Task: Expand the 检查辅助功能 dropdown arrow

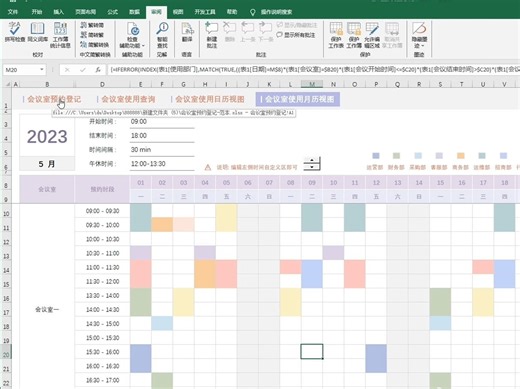Action: point(143,46)
